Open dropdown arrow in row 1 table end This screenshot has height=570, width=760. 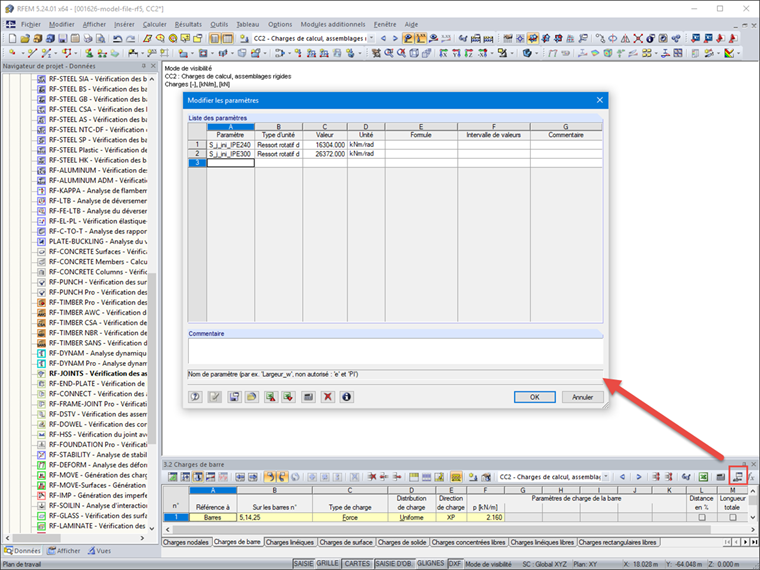(752, 517)
